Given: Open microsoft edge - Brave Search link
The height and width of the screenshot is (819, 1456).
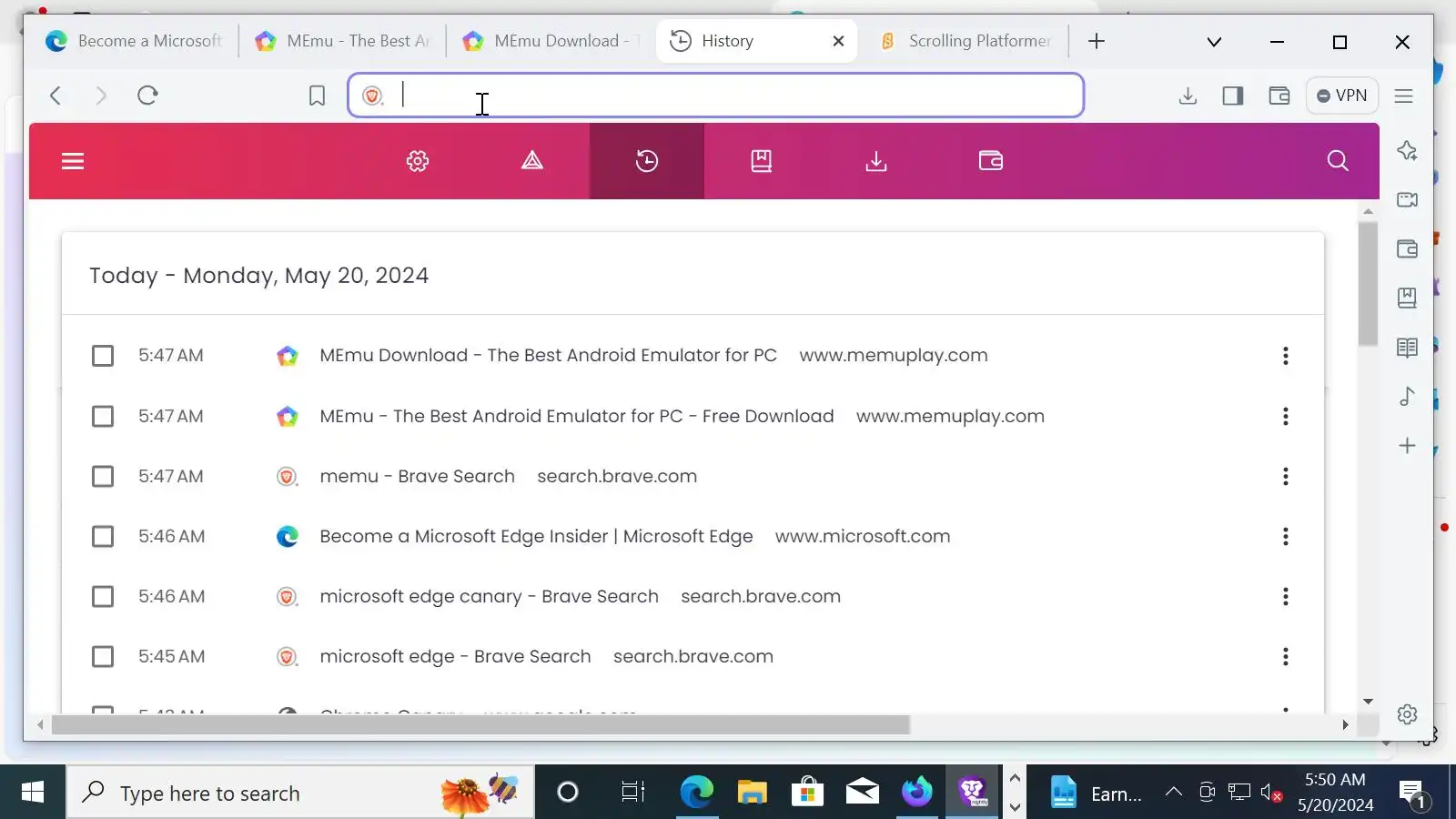Looking at the screenshot, I should [455, 656].
